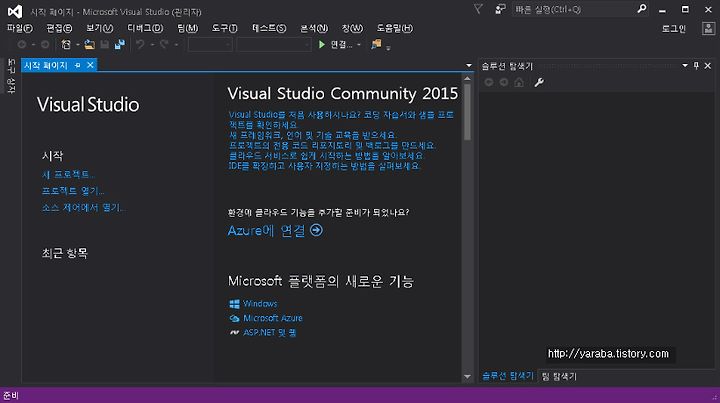Click the 새 프로젝트... link
720x403 pixels.
point(68,174)
